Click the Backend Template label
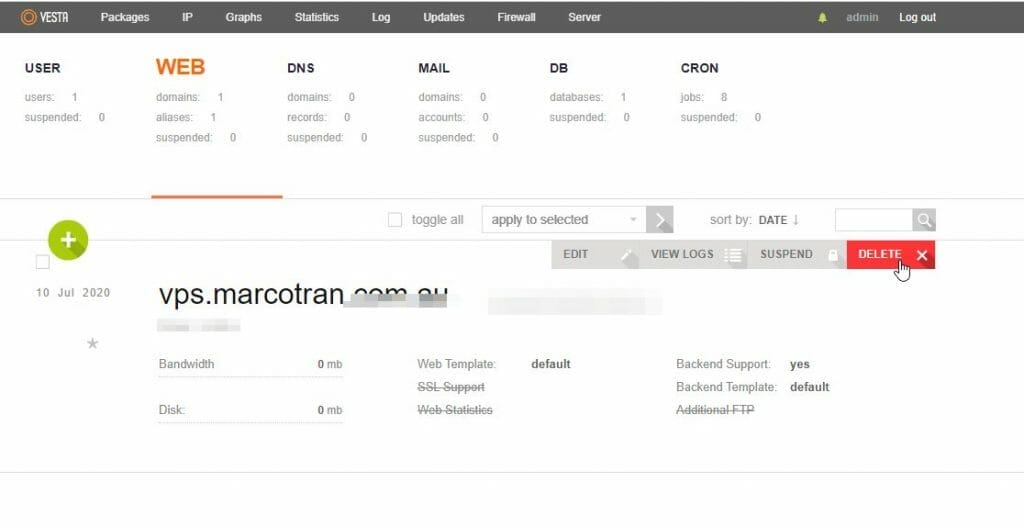Image resolution: width=1024 pixels, height=527 pixels. click(x=726, y=387)
